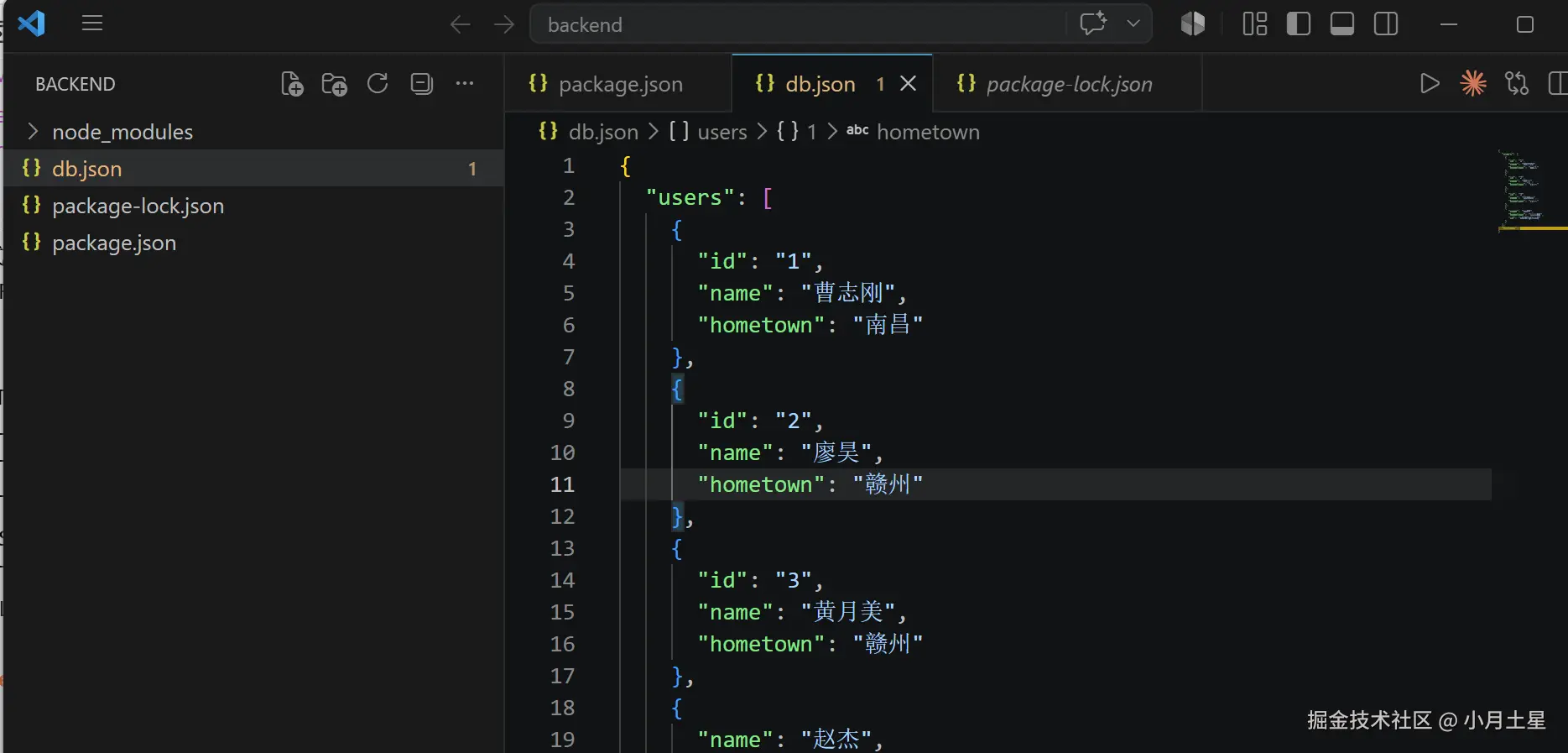Go back with the left arrow

point(460,24)
